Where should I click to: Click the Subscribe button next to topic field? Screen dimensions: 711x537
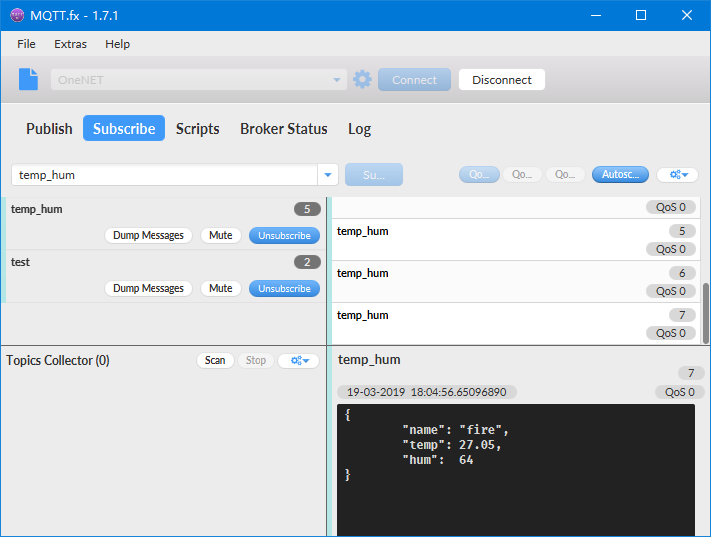[374, 175]
